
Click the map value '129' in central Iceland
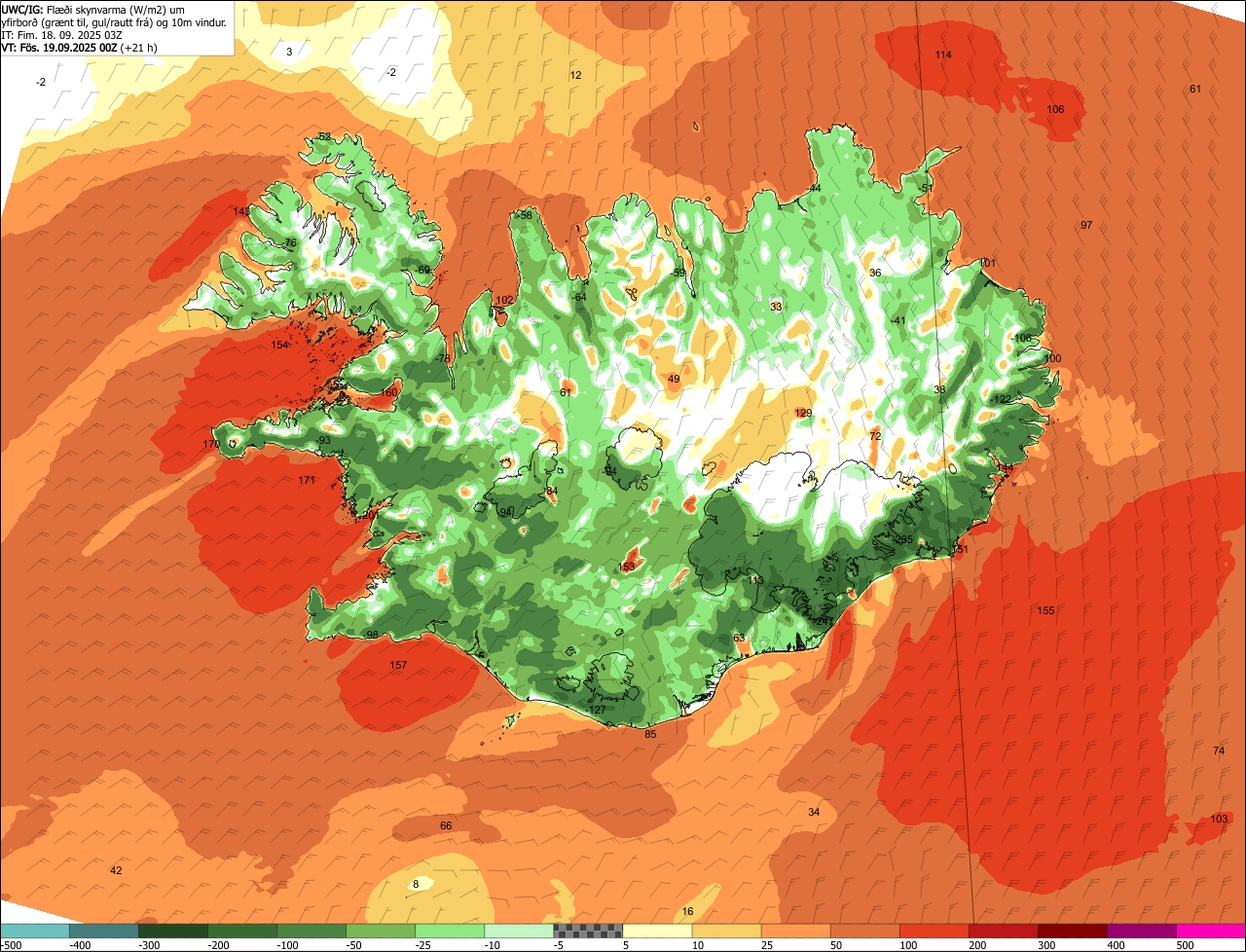click(803, 413)
